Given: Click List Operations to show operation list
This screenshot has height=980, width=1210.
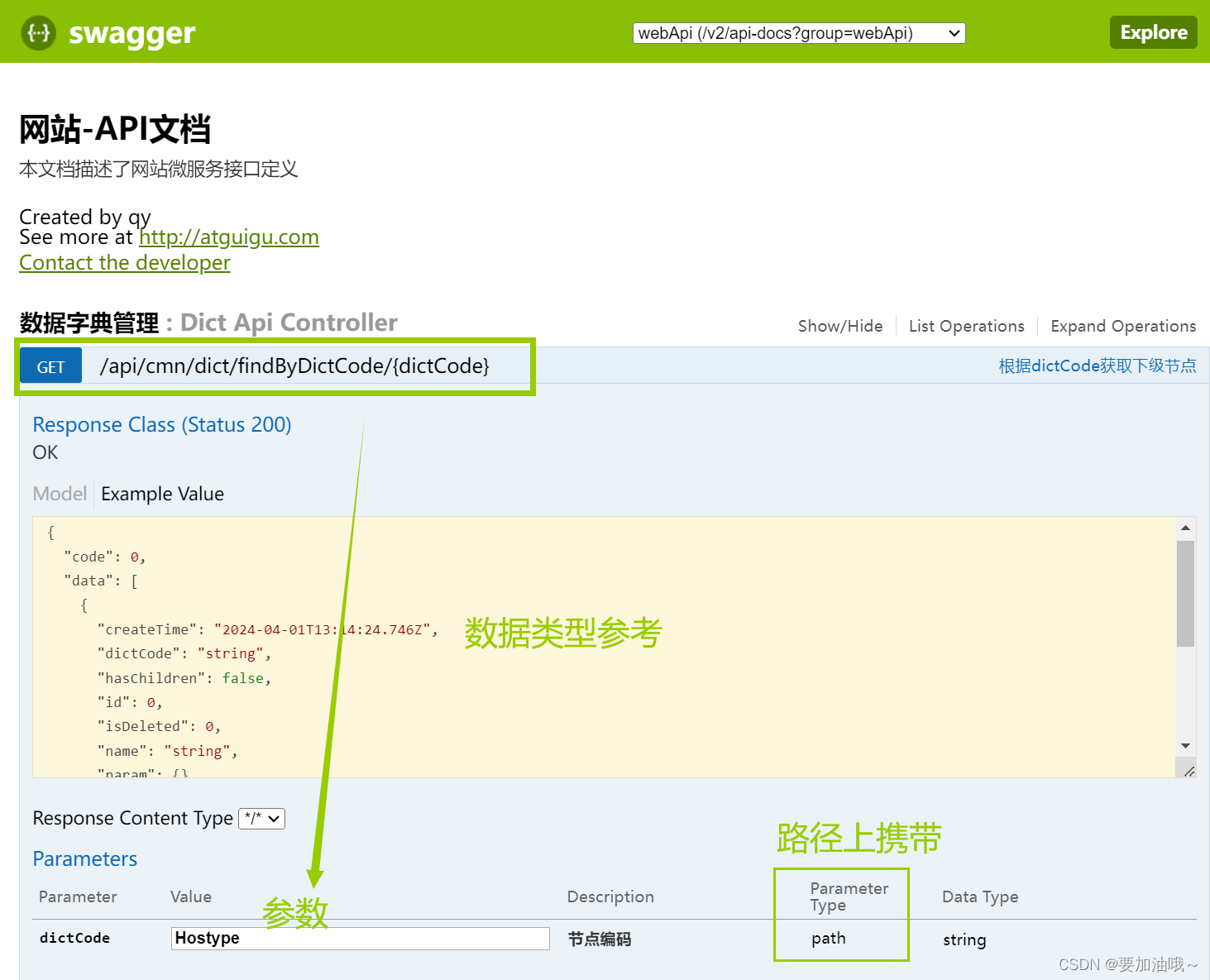Looking at the screenshot, I should click(966, 325).
